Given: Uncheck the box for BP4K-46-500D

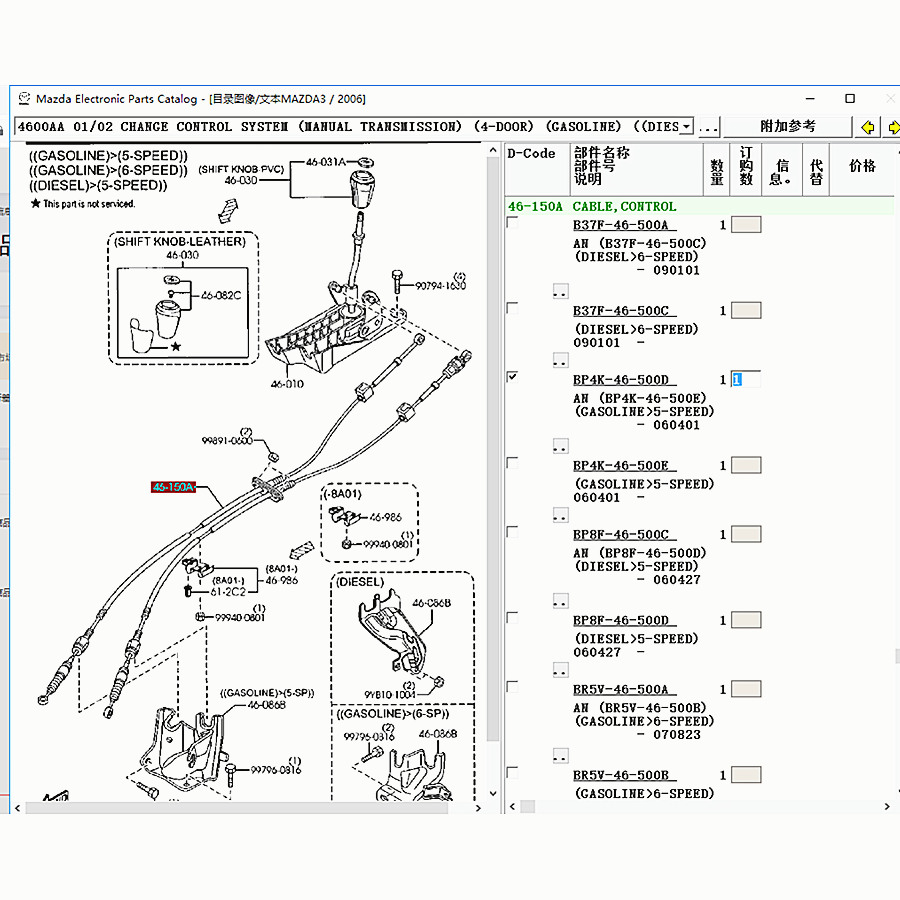Looking at the screenshot, I should click(x=513, y=377).
